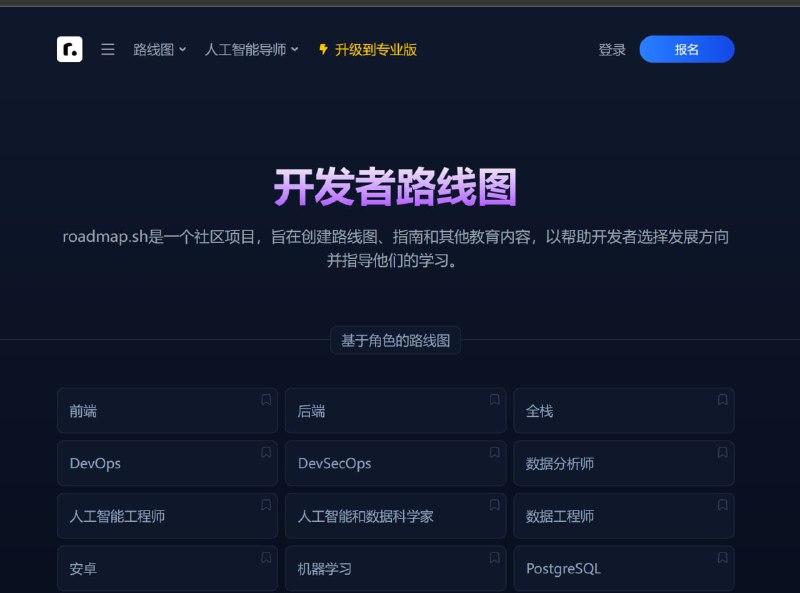The width and height of the screenshot is (800, 593).
Task: Open the 数据分析师 roadmap card
Action: pyautogui.click(x=624, y=463)
